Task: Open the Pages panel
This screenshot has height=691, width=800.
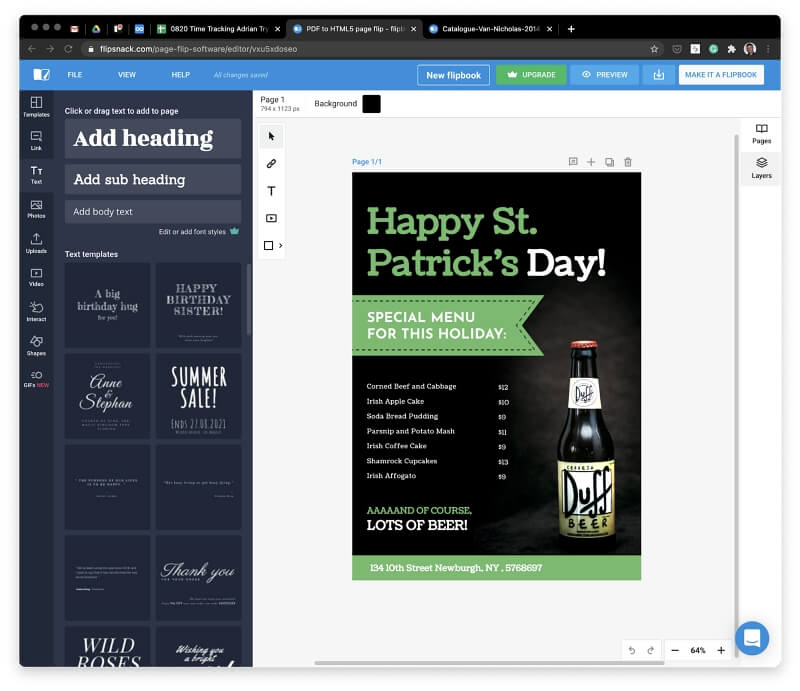Action: [x=761, y=134]
